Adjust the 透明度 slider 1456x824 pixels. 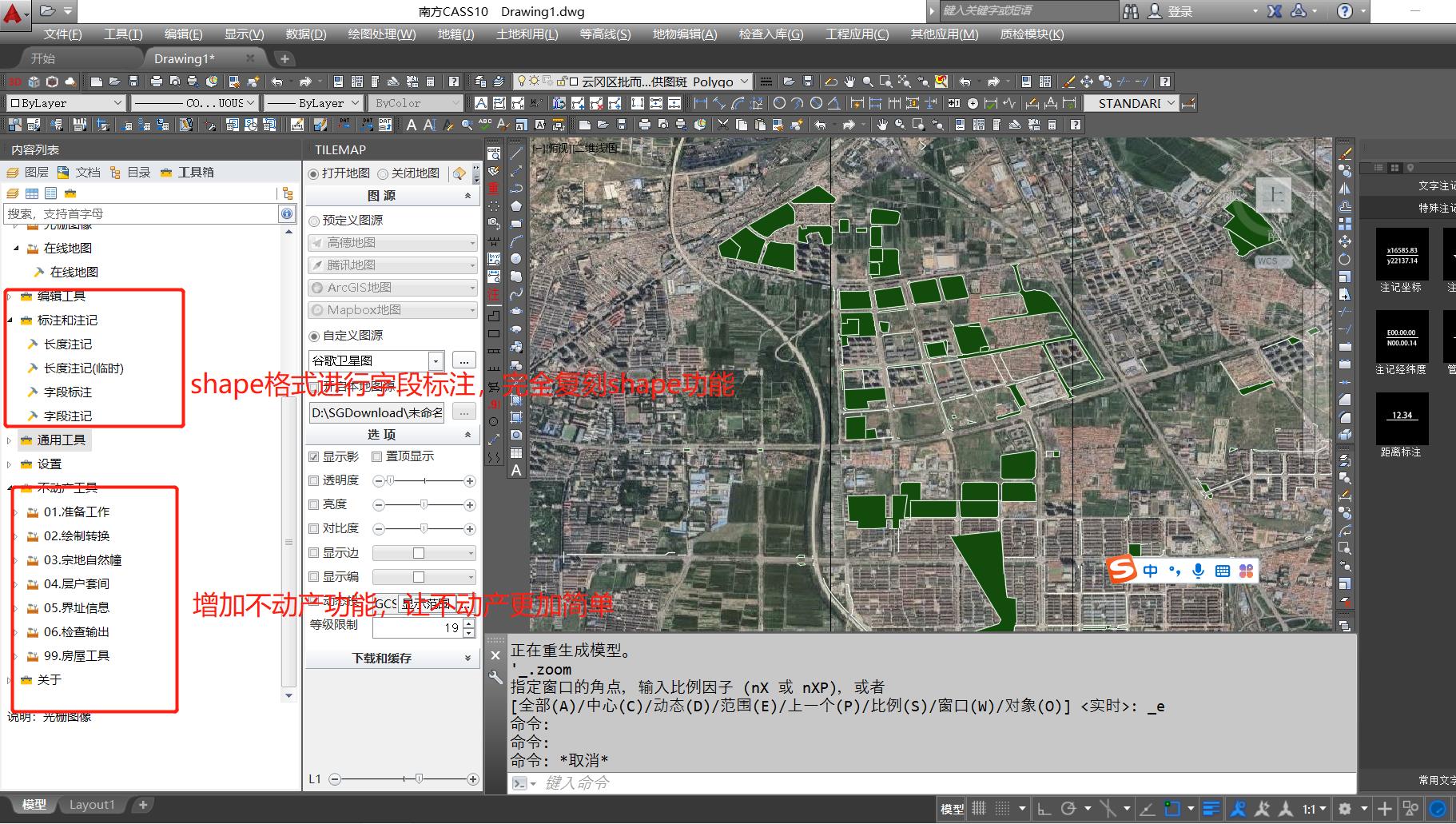click(424, 481)
